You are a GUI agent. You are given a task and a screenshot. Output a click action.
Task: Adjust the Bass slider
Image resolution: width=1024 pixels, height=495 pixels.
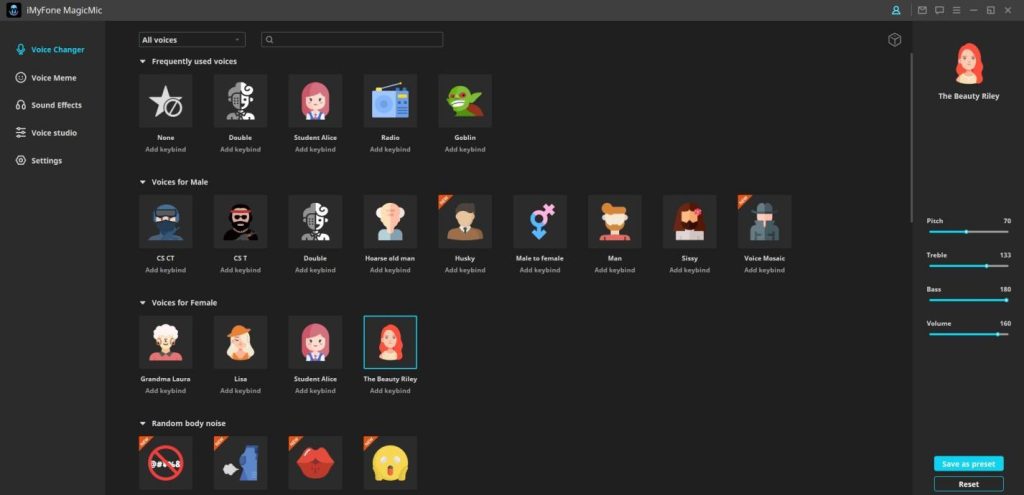[968, 300]
